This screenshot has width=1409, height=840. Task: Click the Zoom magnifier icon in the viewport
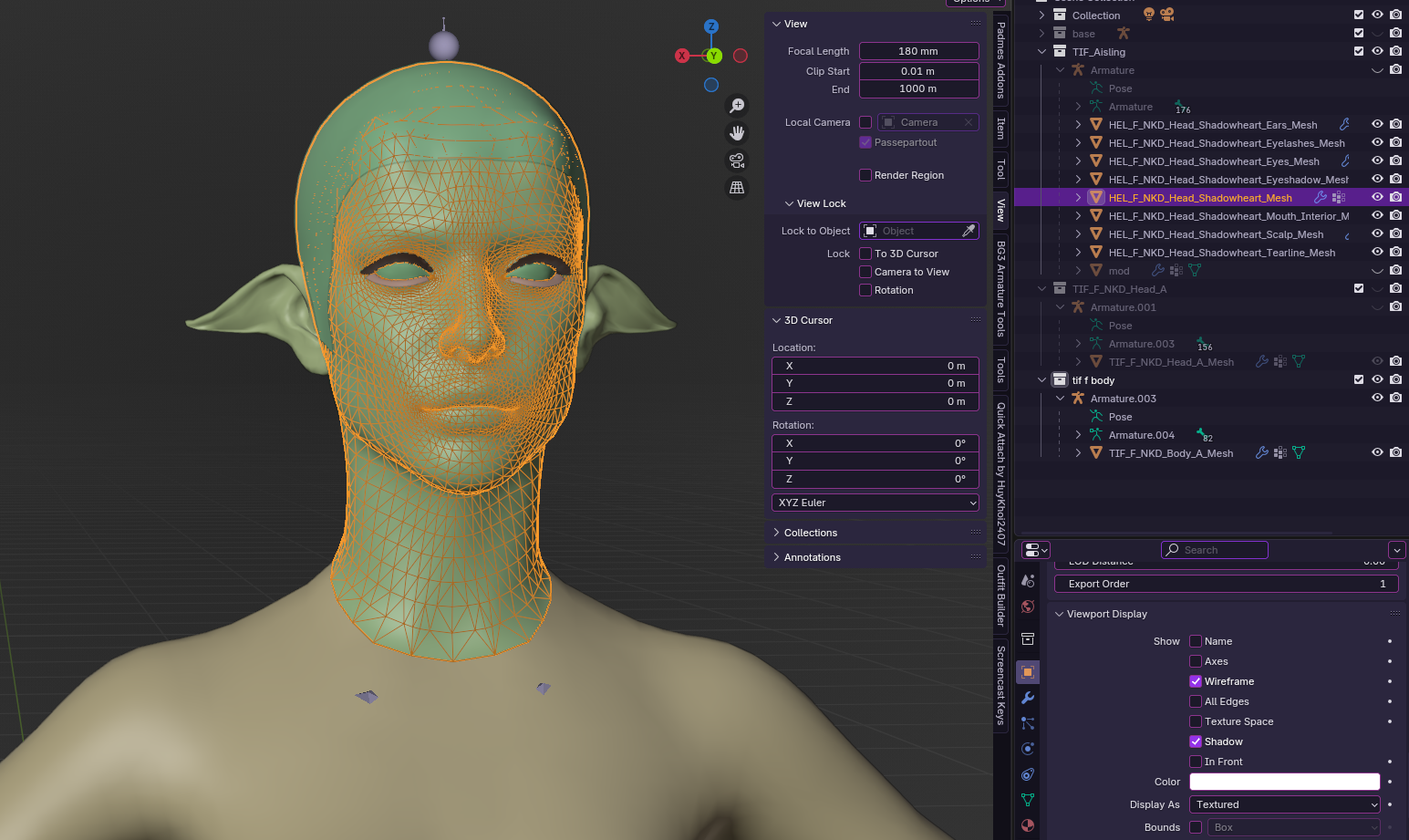click(737, 106)
